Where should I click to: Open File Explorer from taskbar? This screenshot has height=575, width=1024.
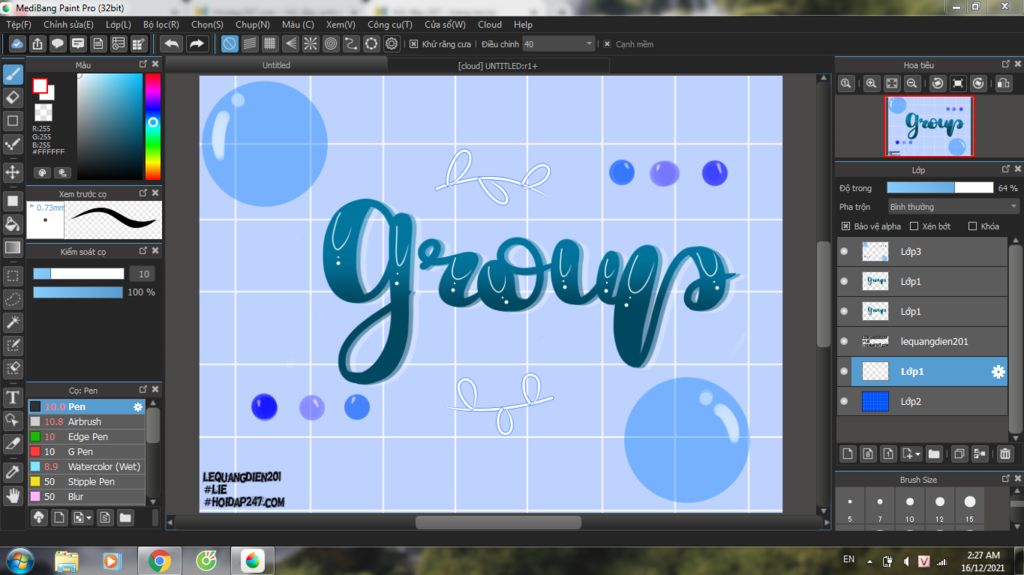point(67,561)
